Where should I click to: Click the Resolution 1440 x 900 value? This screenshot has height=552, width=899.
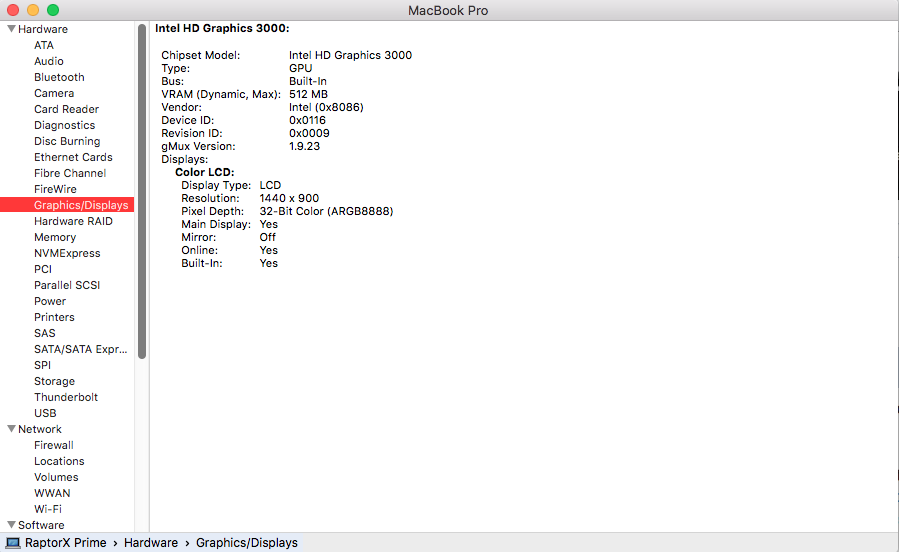289,198
